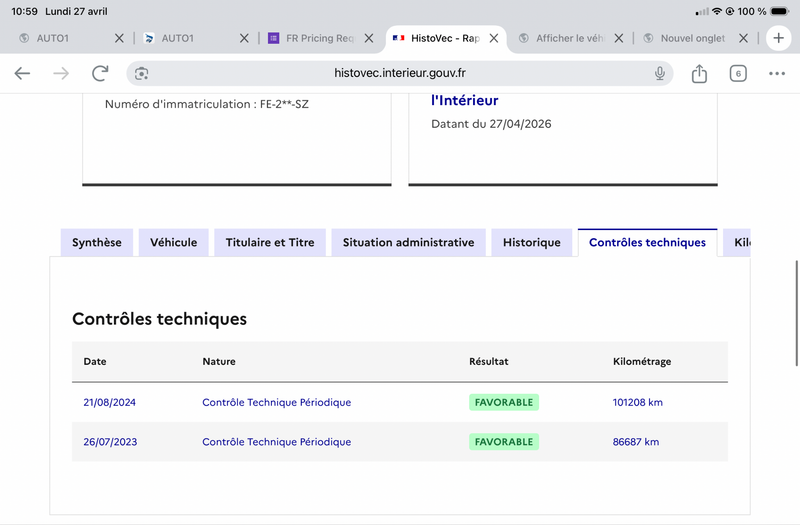The image size is (800, 525).
Task: Open the Titulaire et Titre tab
Action: (270, 242)
